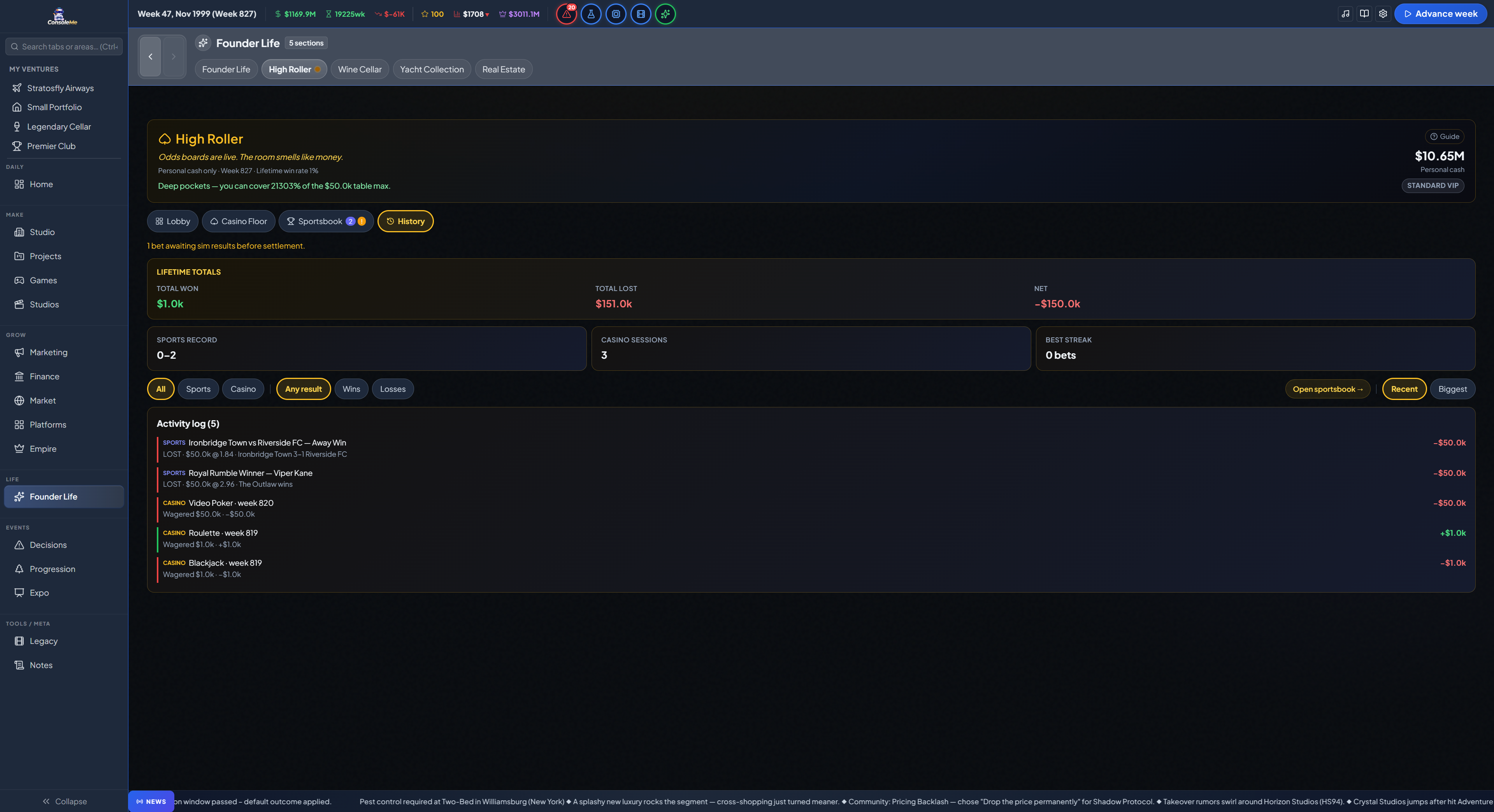Click the Open sportsbook link button
The width and height of the screenshot is (1494, 812).
1327,389
